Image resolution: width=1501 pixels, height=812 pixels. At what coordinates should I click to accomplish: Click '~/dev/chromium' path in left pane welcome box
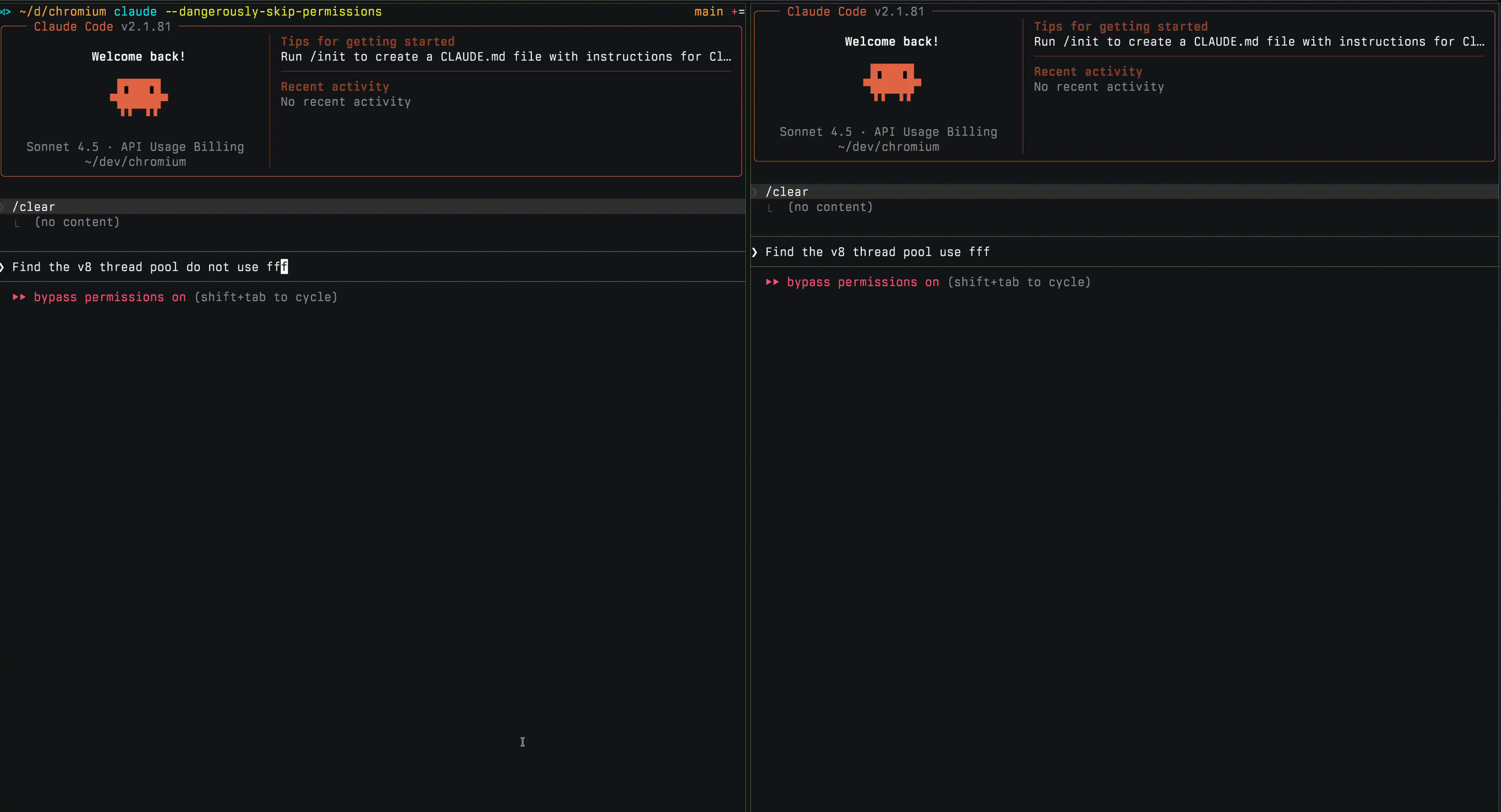tap(135, 162)
